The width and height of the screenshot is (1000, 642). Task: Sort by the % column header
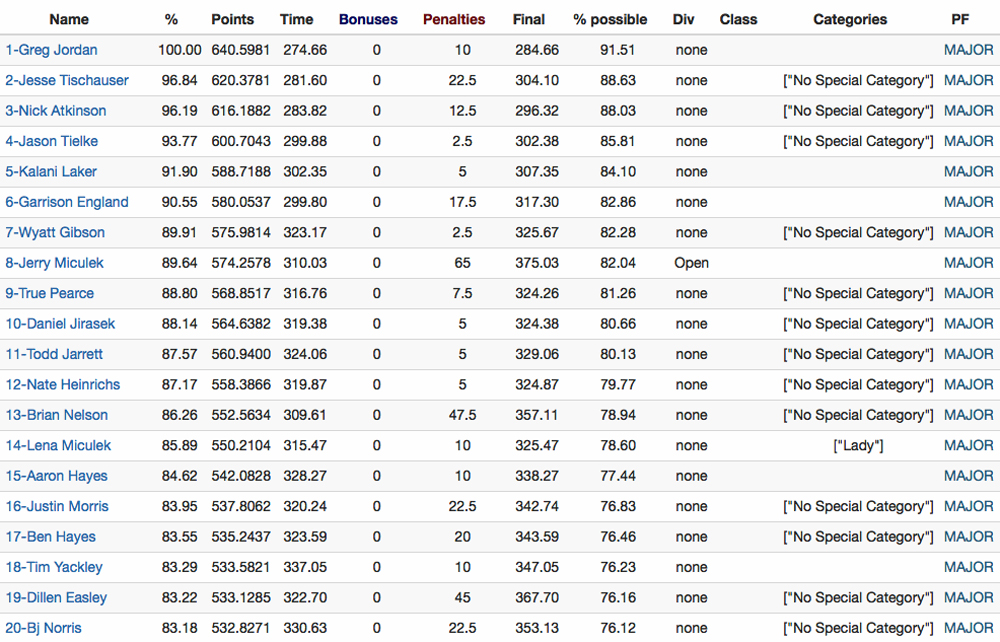pyautogui.click(x=171, y=20)
